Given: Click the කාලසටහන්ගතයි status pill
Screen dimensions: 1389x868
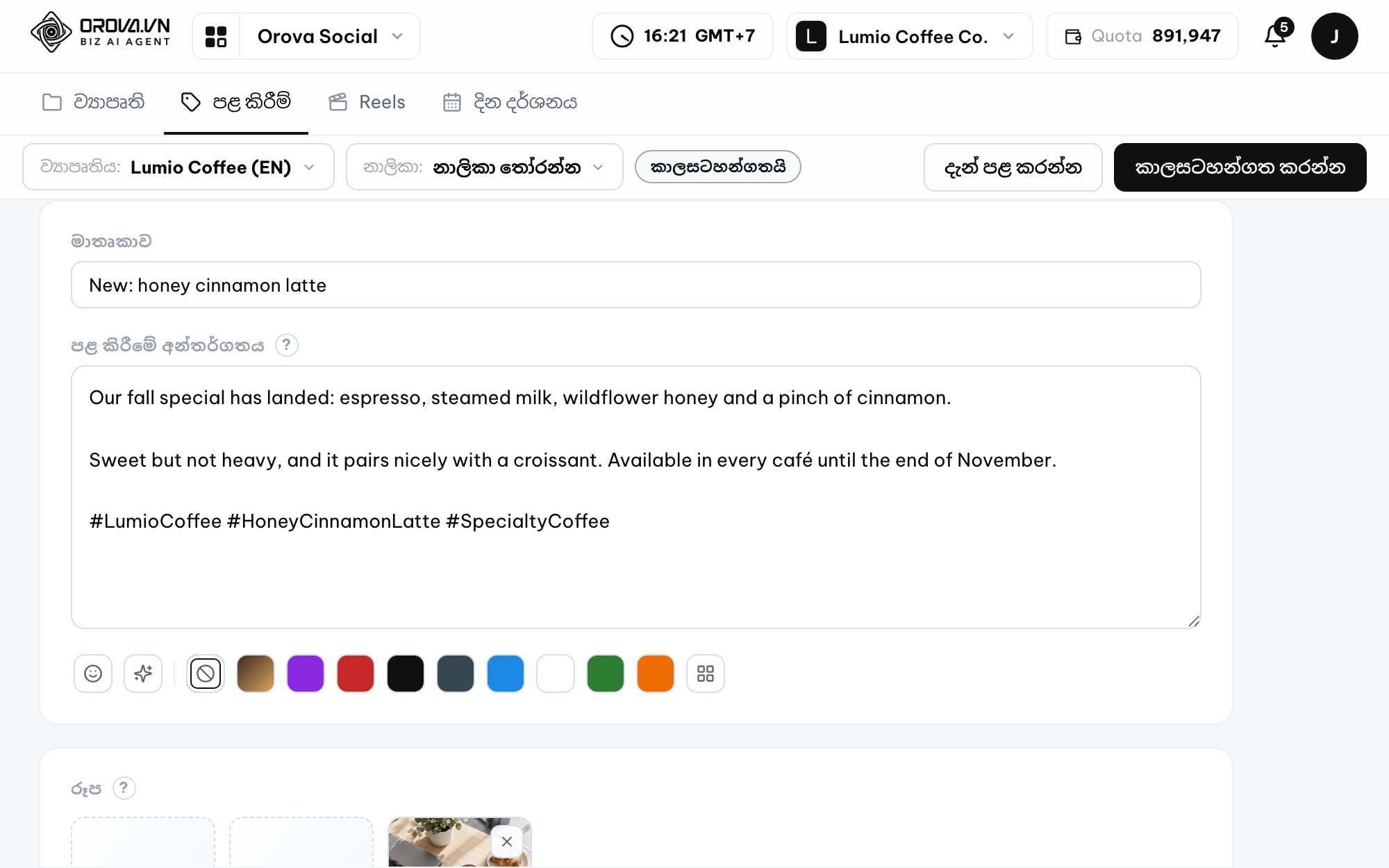Looking at the screenshot, I should (x=717, y=167).
